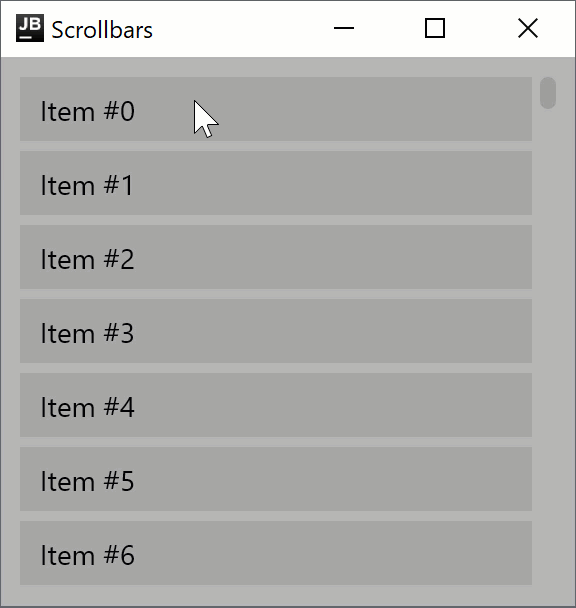Choose the Item #2 entry
576x608 pixels.
(x=276, y=257)
